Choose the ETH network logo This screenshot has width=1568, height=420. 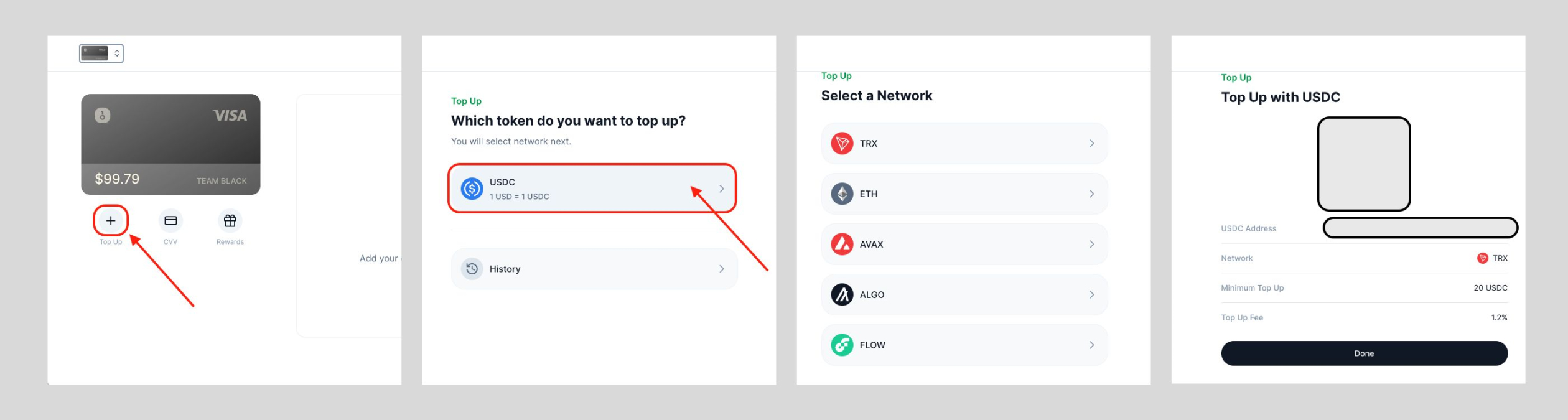click(842, 194)
